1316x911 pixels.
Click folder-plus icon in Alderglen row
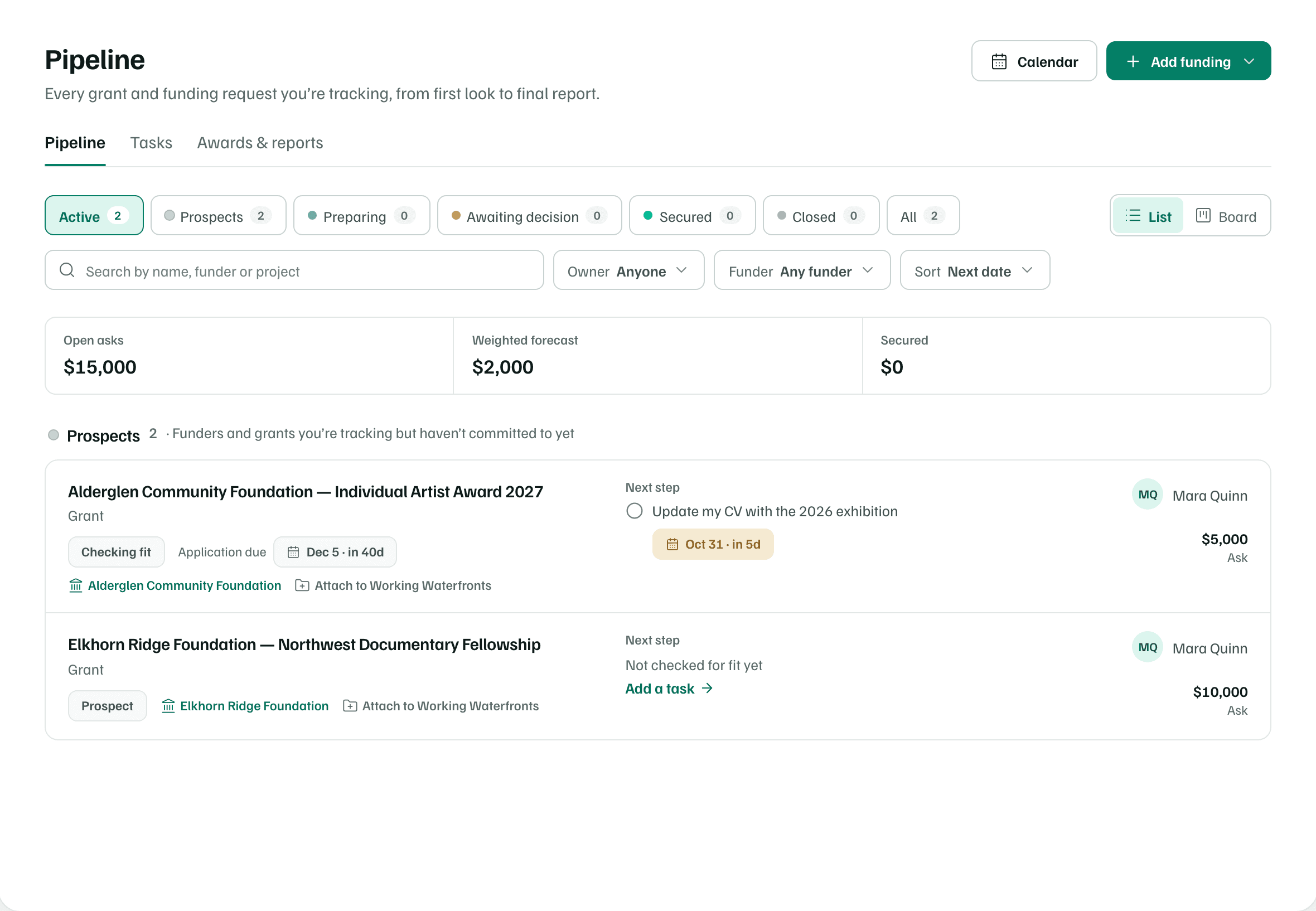(x=302, y=585)
